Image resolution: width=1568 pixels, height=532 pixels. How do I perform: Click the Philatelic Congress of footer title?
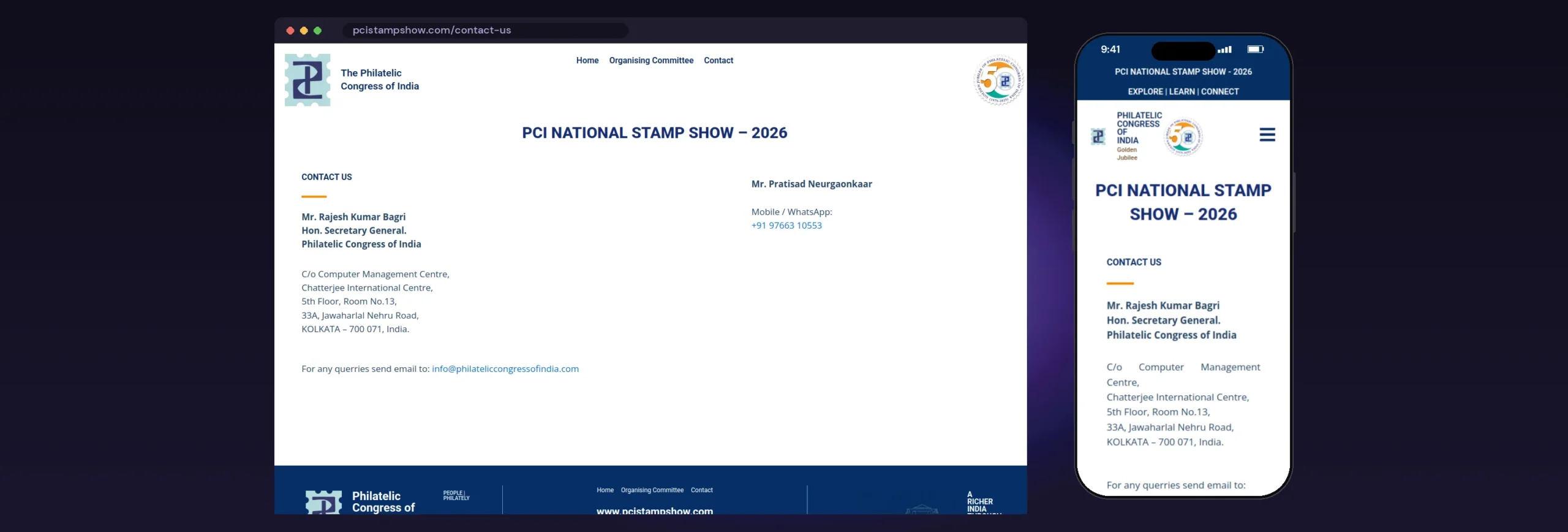[x=383, y=502]
